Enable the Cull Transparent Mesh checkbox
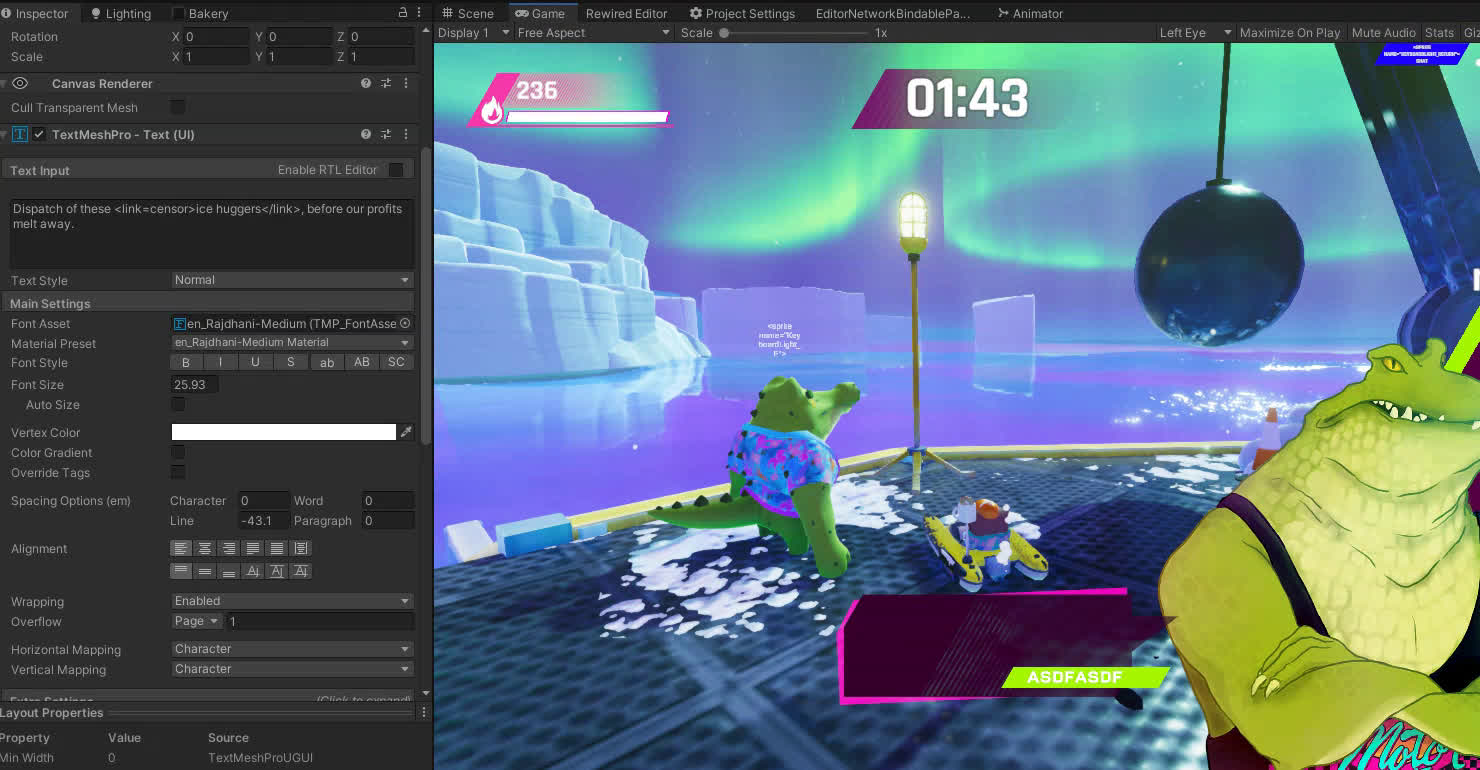The image size is (1480, 770). pyautogui.click(x=178, y=107)
